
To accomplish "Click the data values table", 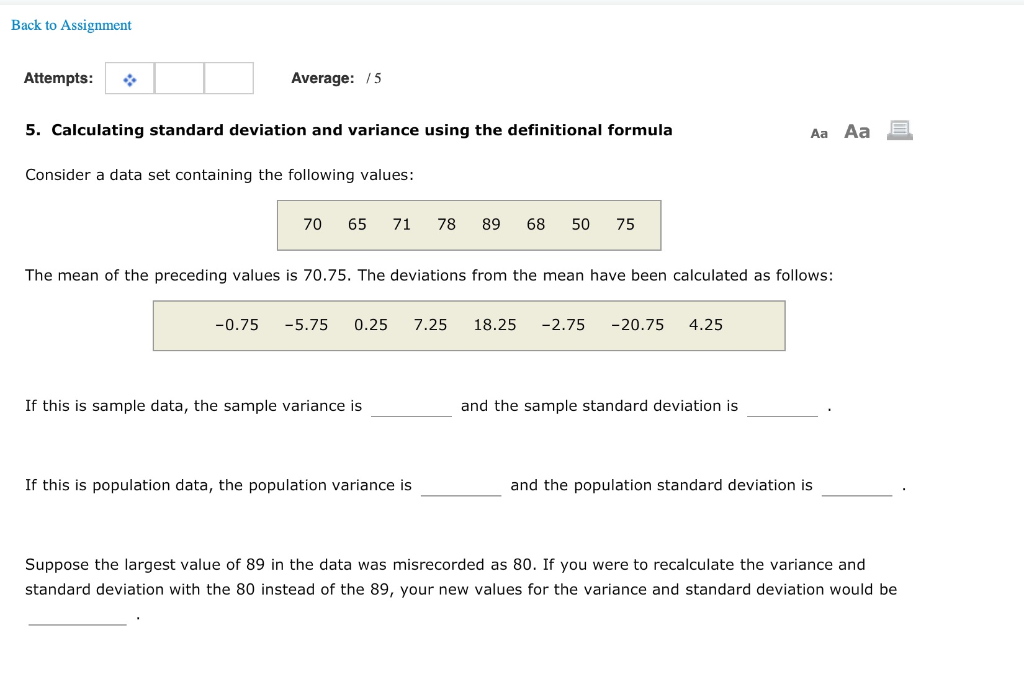I will tap(469, 225).
